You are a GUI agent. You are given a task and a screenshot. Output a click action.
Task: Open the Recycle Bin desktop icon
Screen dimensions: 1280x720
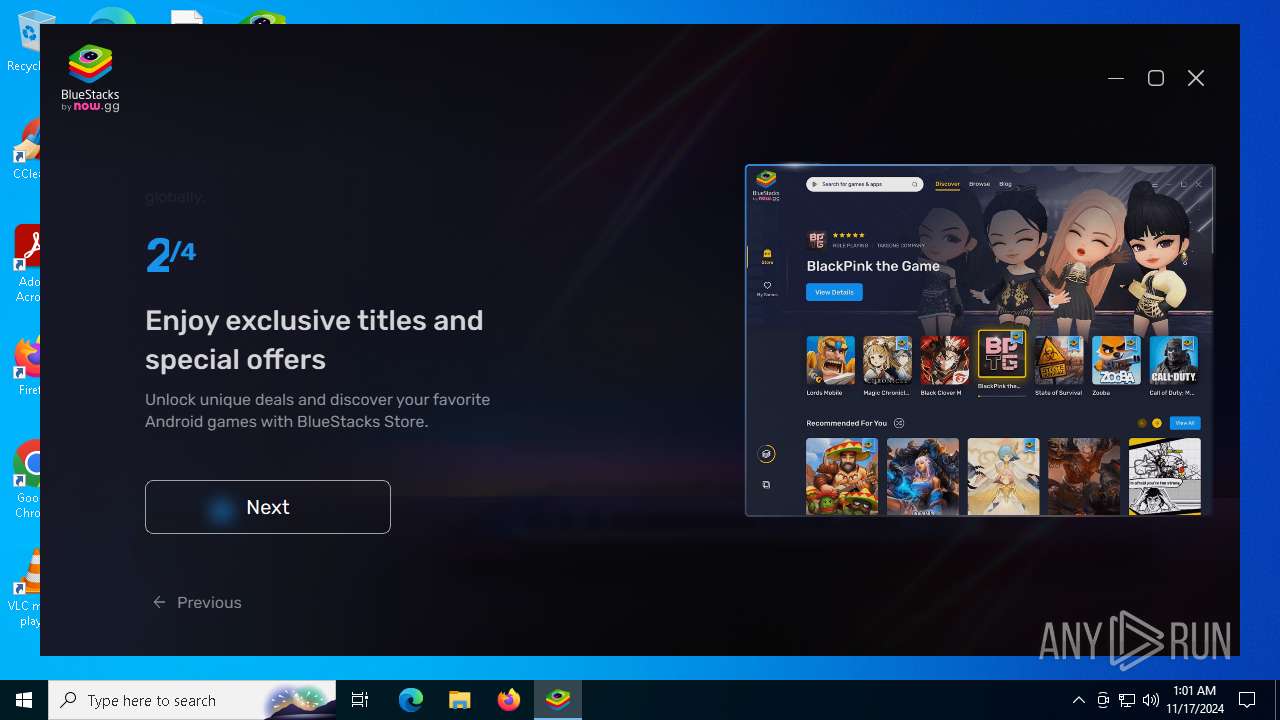coord(22,42)
